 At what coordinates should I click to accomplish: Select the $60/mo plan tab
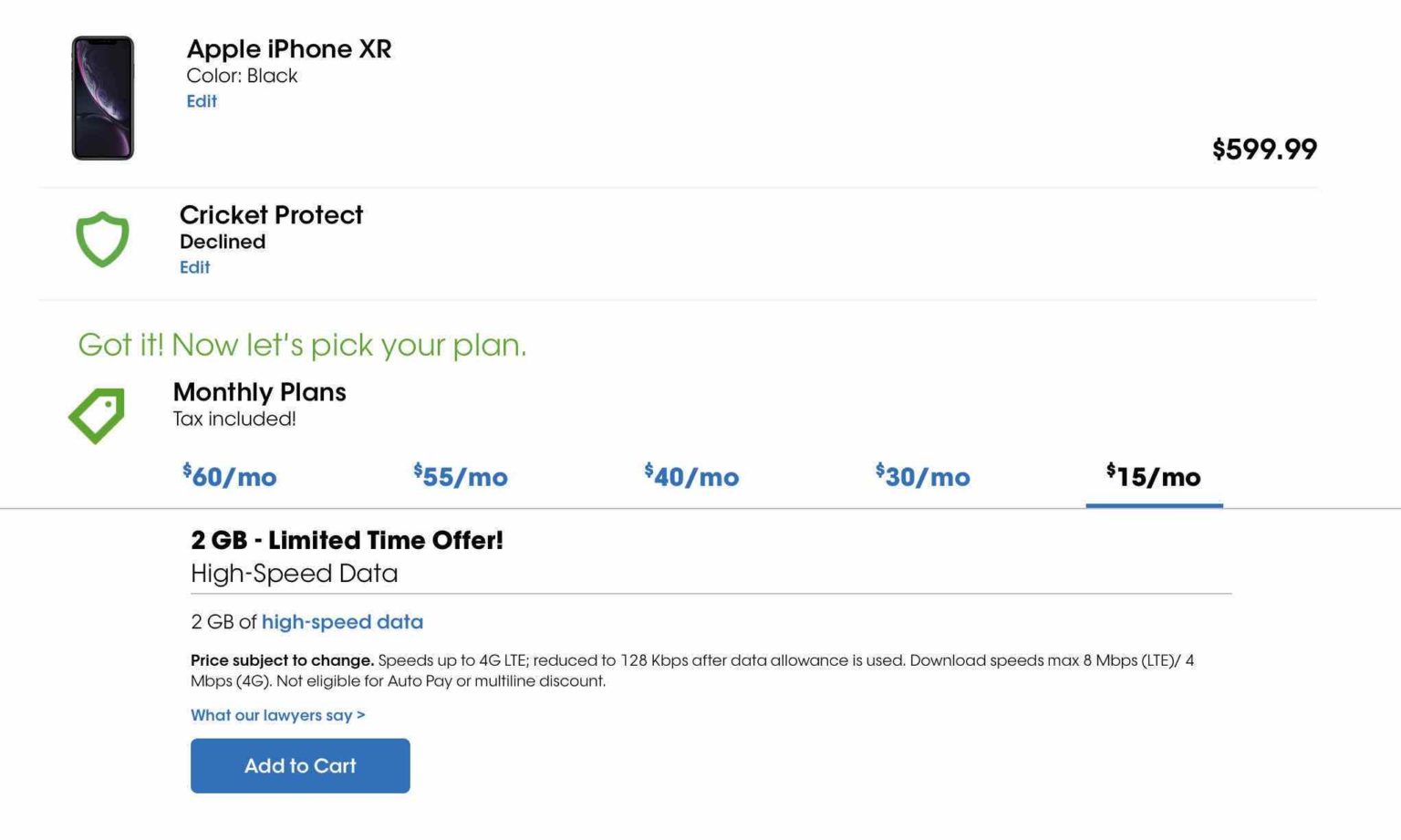(228, 476)
